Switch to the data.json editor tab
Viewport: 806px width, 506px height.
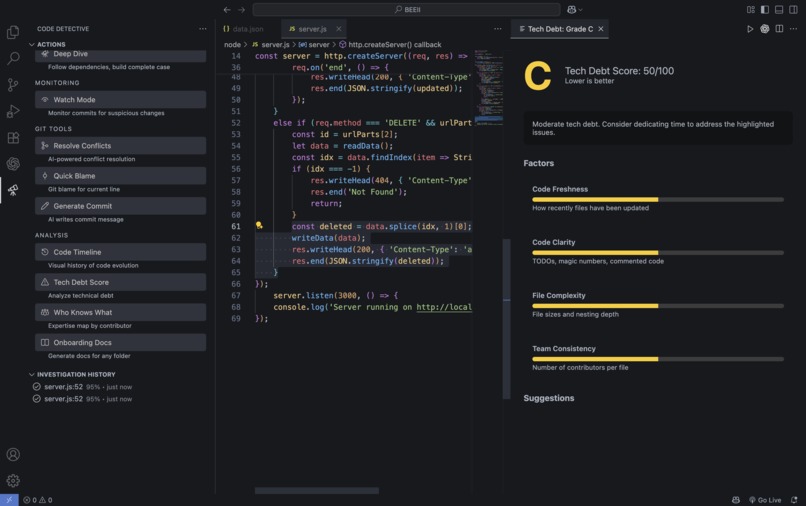pyautogui.click(x=244, y=29)
